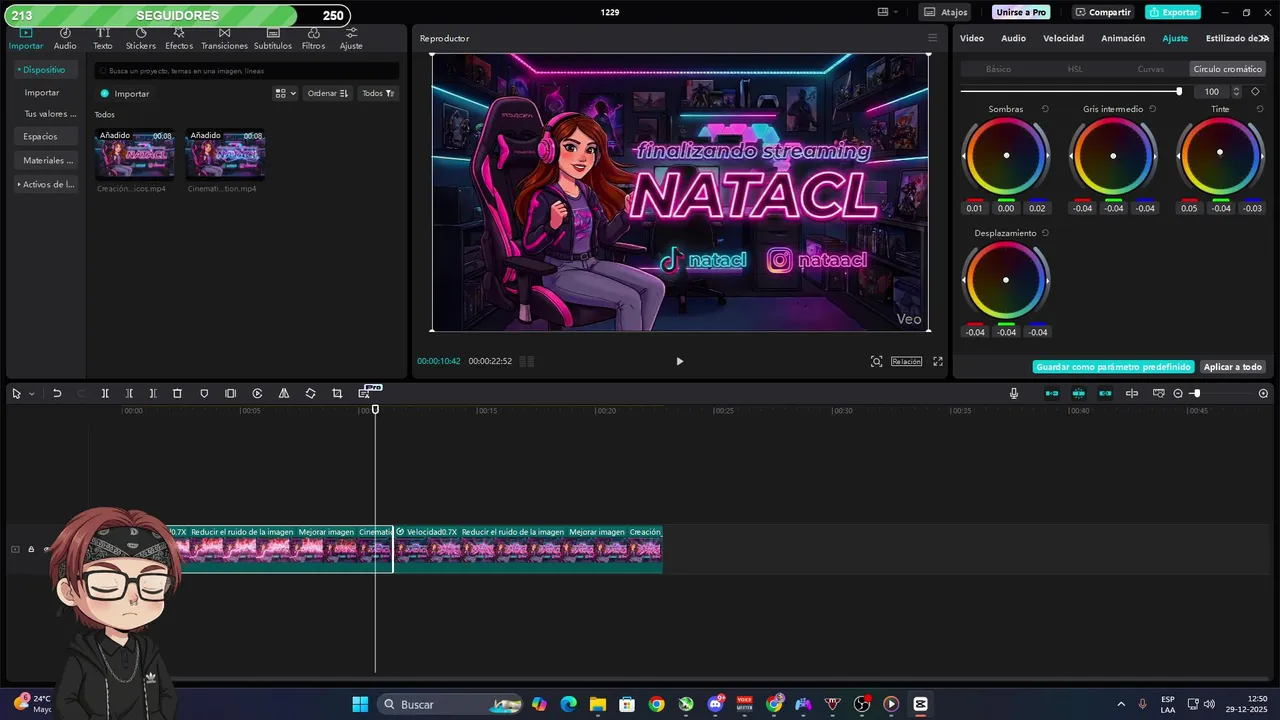Image resolution: width=1280 pixels, height=720 pixels.
Task: Open the fullscreen preview icon
Action: pyautogui.click(x=938, y=361)
